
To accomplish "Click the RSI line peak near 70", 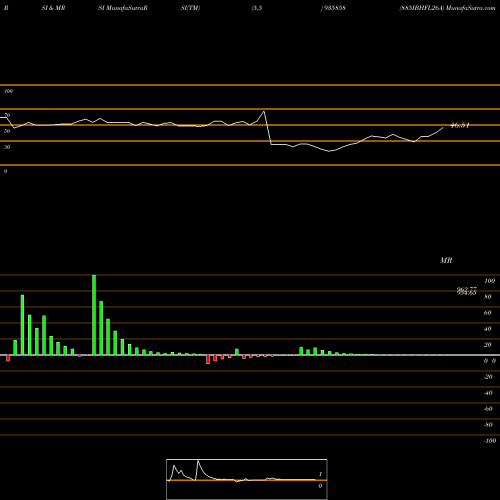I will pos(264,112).
